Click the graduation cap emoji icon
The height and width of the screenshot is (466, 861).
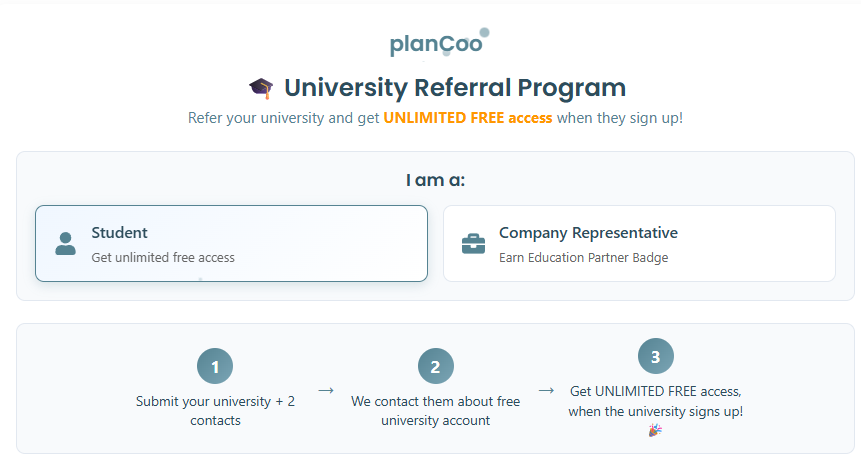(x=261, y=89)
